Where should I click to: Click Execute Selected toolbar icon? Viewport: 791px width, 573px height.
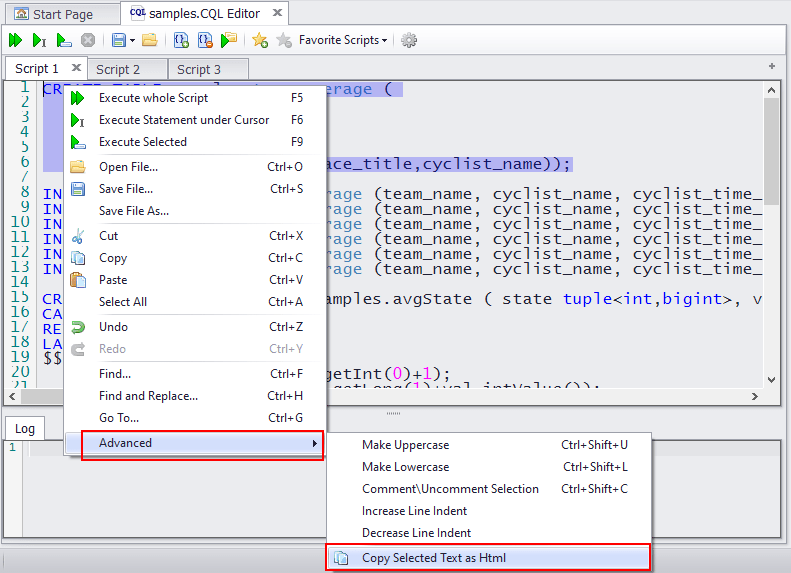(x=64, y=40)
